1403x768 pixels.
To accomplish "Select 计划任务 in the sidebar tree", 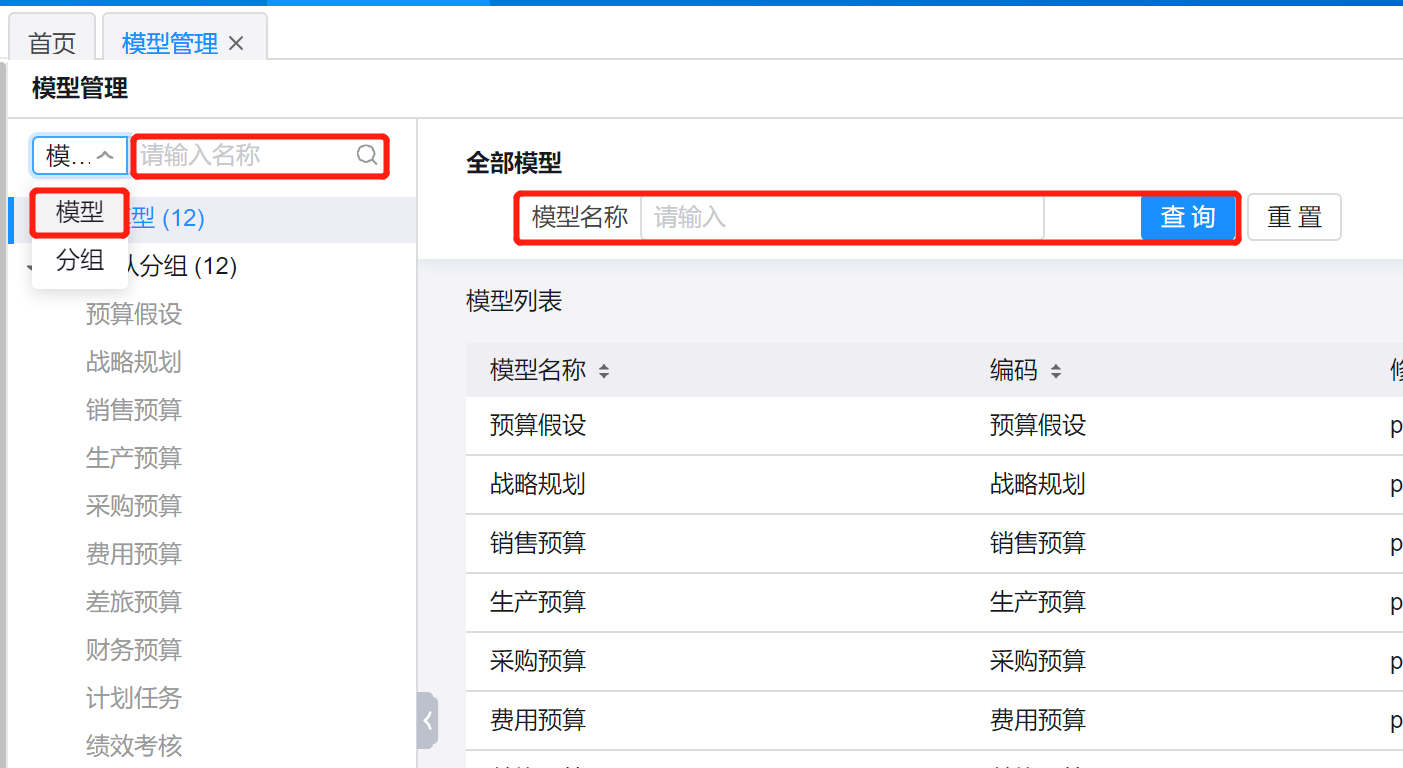I will pos(134,698).
